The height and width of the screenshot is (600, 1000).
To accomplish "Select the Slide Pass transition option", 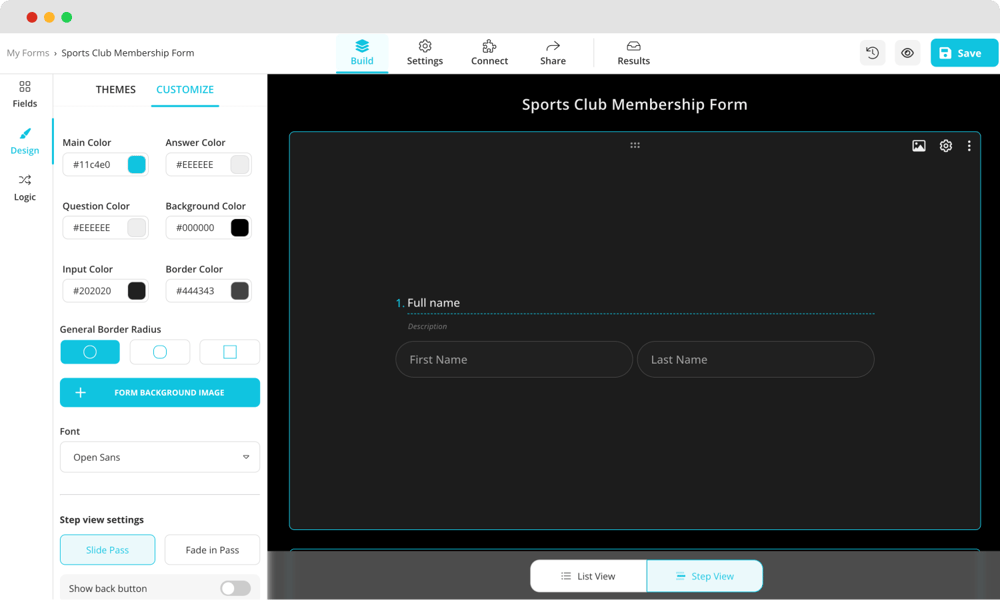I will click(107, 550).
